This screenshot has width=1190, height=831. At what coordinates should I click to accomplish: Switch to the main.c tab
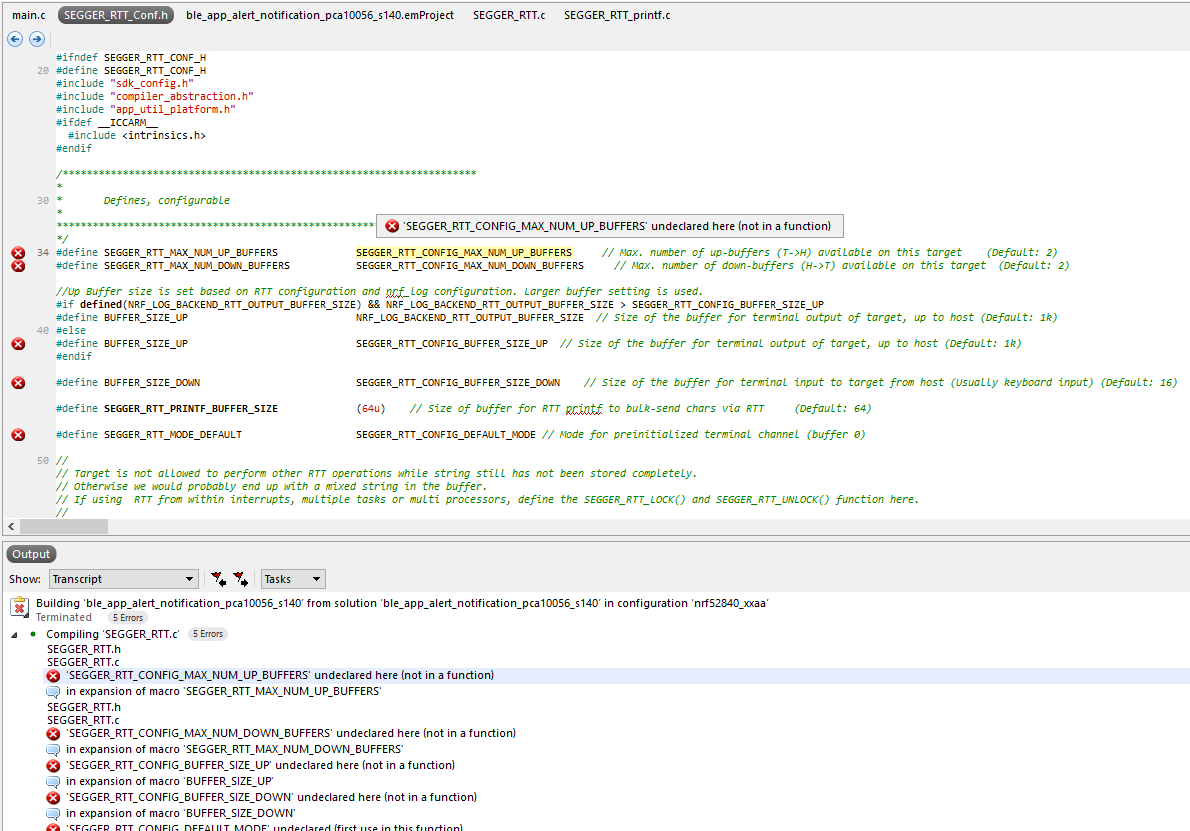coord(29,15)
